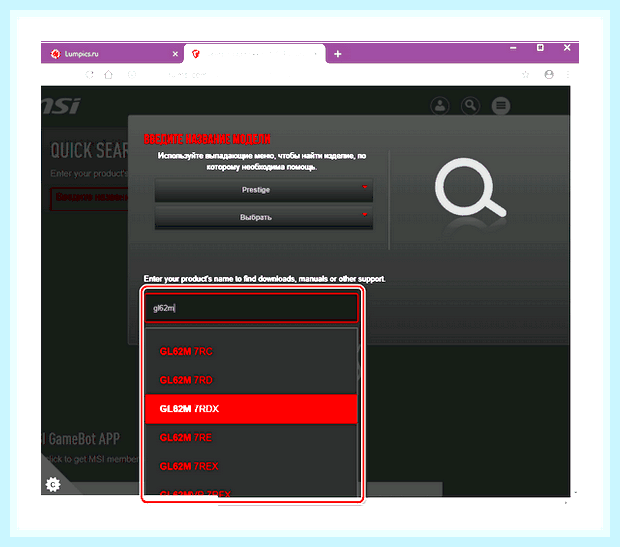Click the large magnifying glass graphic

[470, 188]
